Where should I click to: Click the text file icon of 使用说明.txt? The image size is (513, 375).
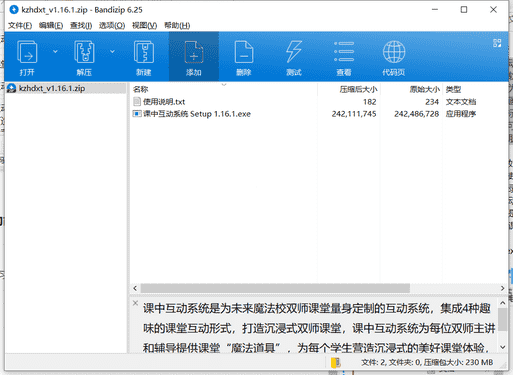(x=137, y=102)
